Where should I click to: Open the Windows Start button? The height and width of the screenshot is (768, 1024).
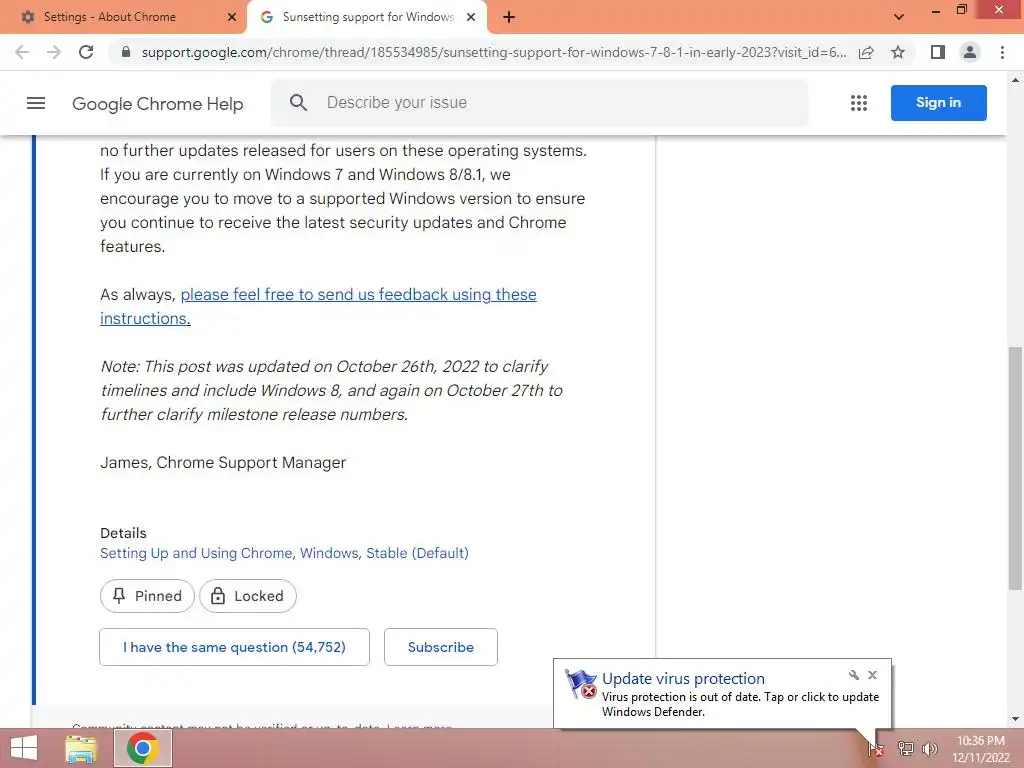pos(24,748)
